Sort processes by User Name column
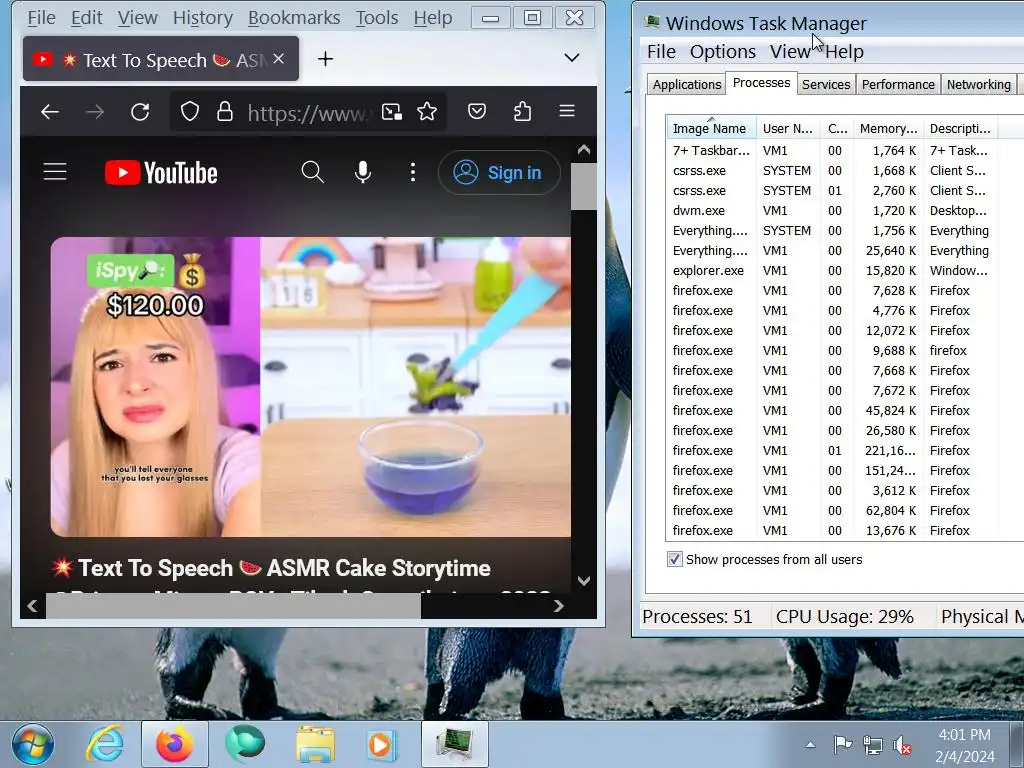Image resolution: width=1024 pixels, height=768 pixels. point(788,128)
